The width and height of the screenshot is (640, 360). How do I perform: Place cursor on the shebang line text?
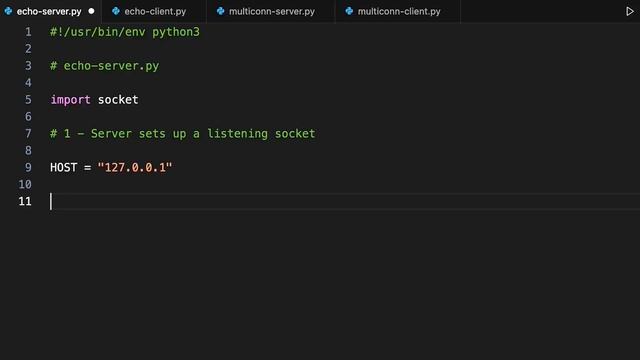point(125,32)
